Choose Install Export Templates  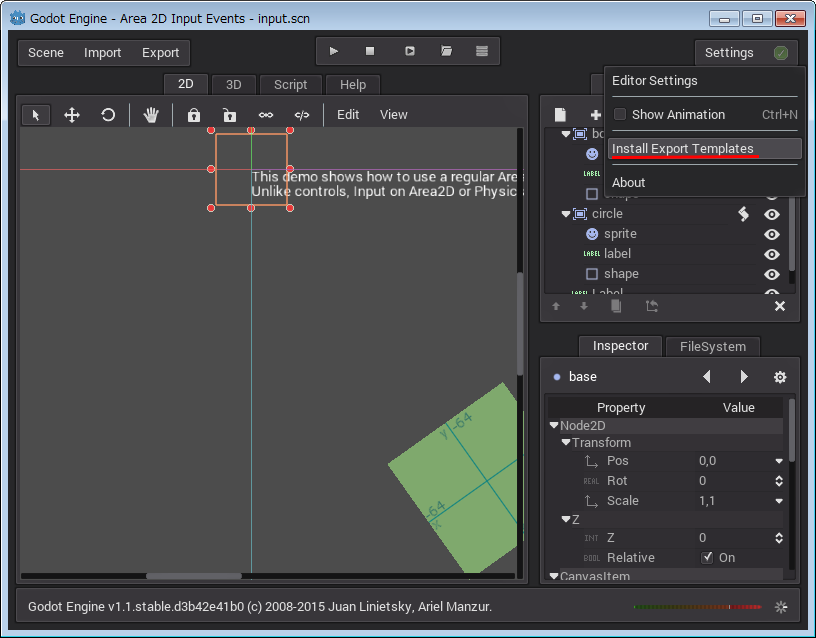(x=705, y=148)
